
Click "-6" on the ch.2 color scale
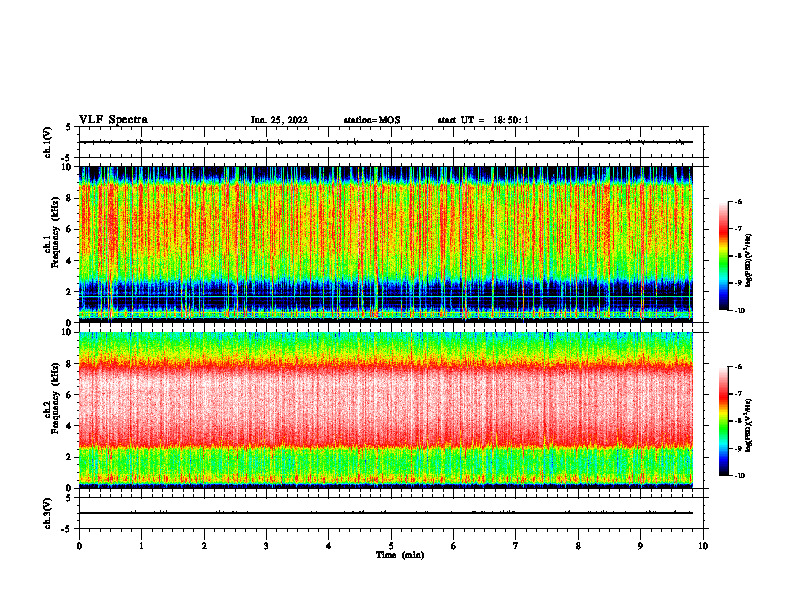[739, 367]
